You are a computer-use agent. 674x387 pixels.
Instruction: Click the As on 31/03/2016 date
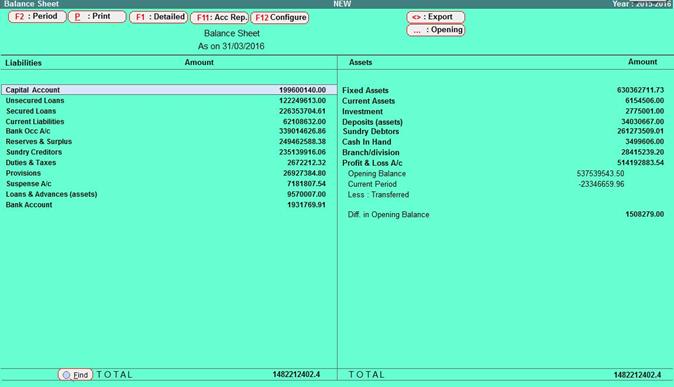231,46
